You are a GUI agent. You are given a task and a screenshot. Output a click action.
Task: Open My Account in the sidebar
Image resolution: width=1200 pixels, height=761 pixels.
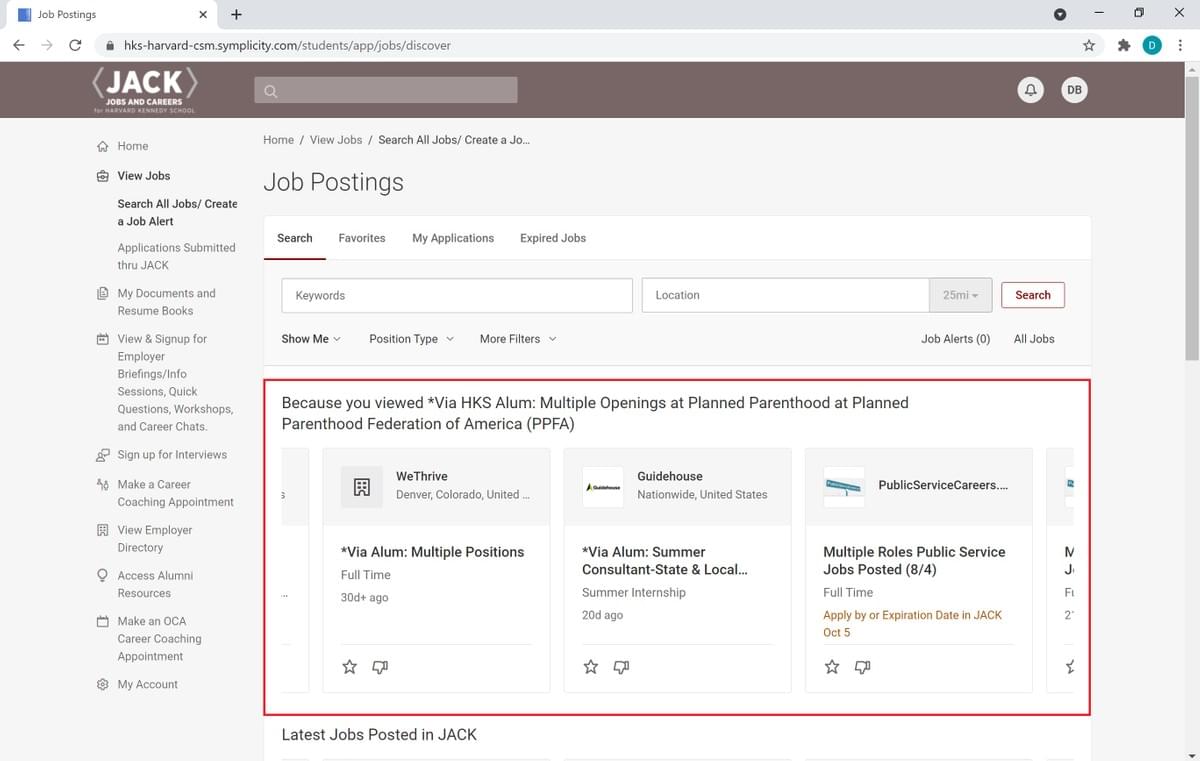[147, 685]
